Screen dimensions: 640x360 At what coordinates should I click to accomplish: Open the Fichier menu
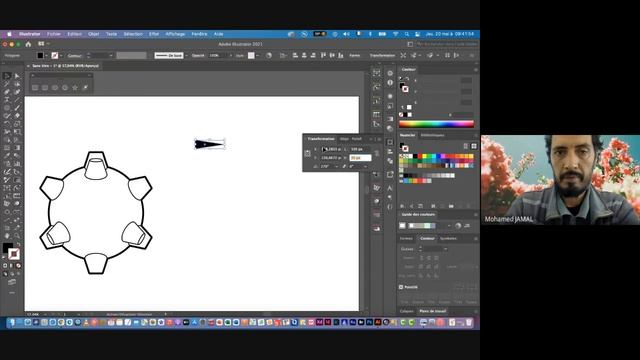coord(53,34)
